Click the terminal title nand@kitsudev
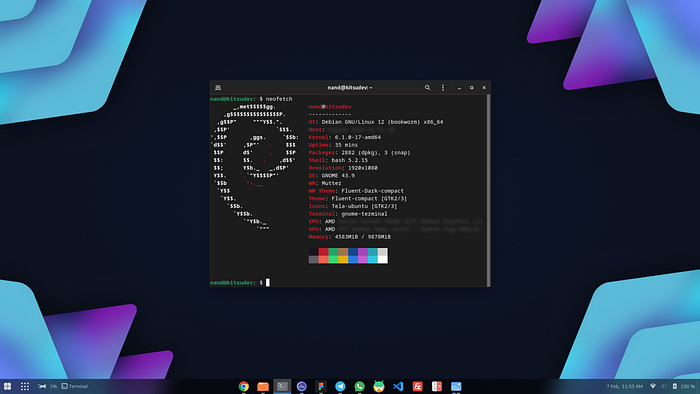The height and width of the screenshot is (394, 700). coord(350,88)
